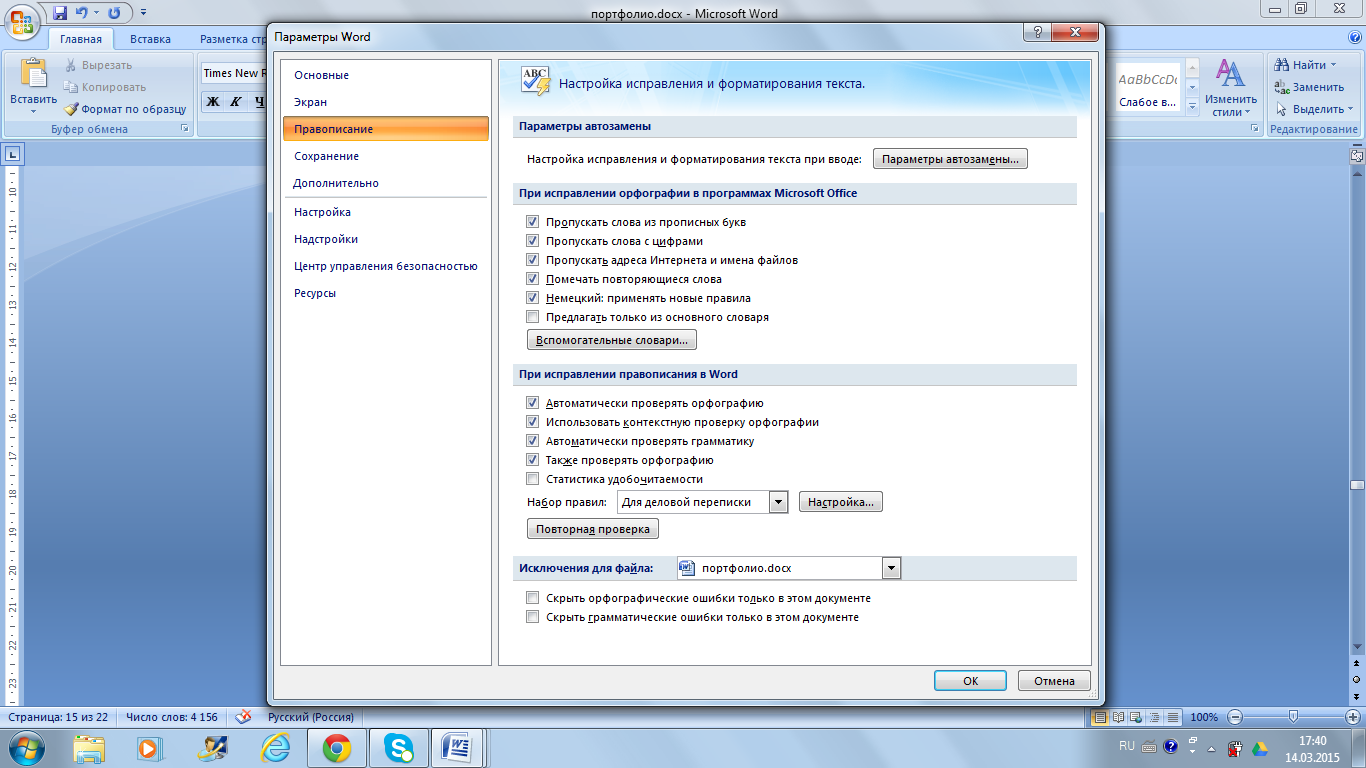
Task: Uncheck Автоматически проверять орфографию
Action: [x=532, y=403]
